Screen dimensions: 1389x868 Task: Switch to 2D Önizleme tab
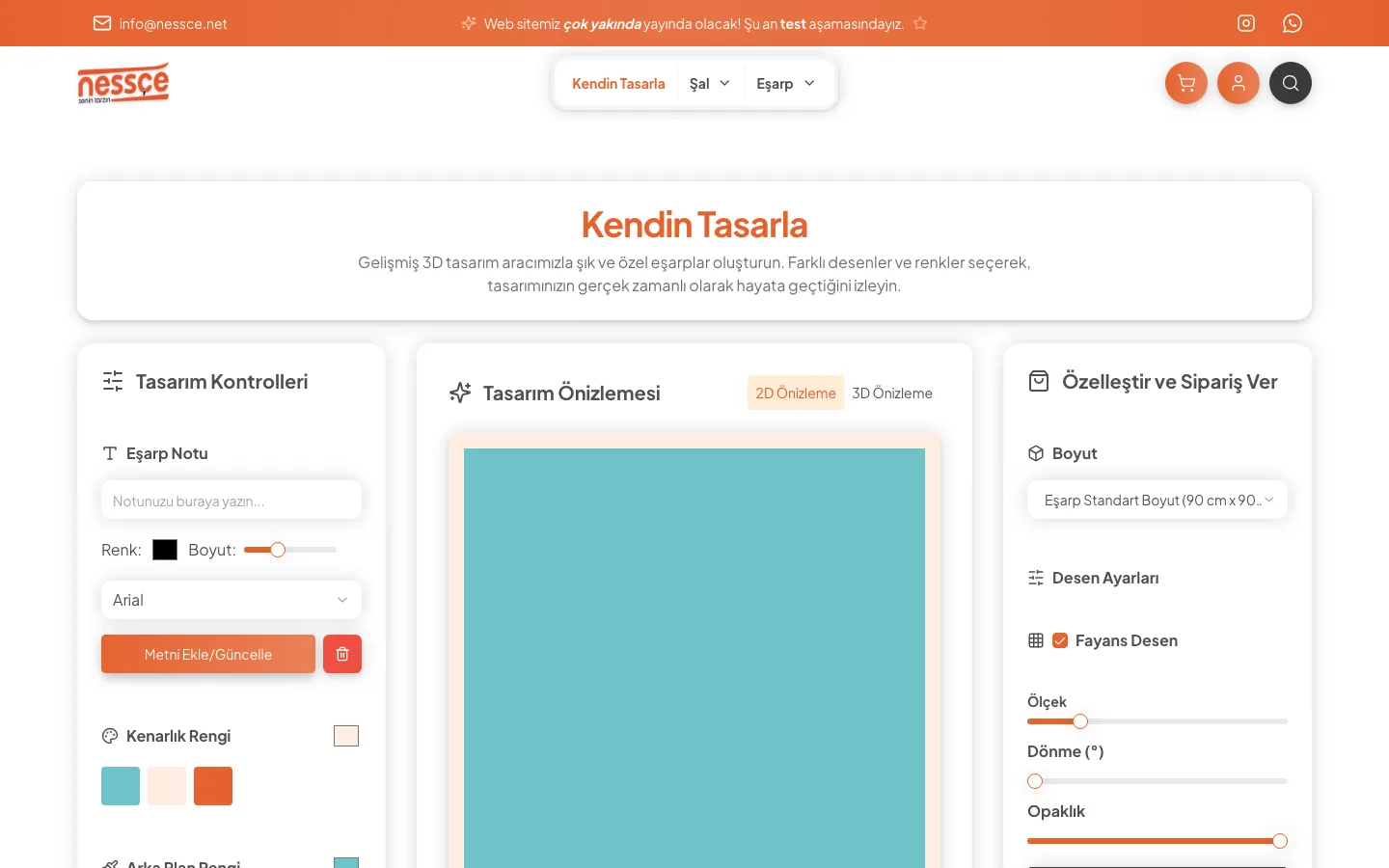tap(796, 393)
